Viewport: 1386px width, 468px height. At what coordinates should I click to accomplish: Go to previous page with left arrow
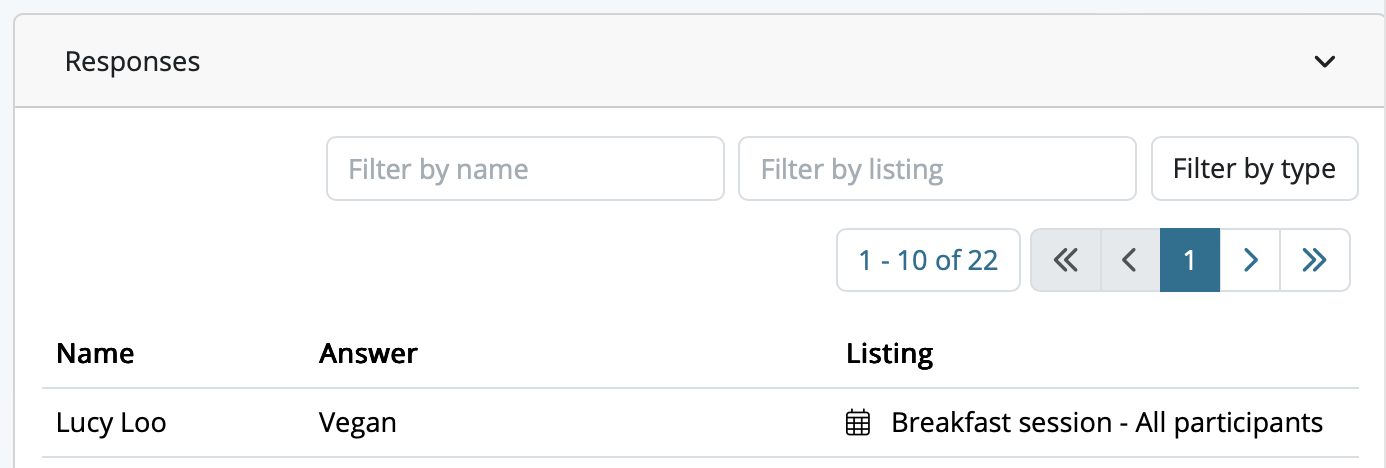tap(1130, 260)
